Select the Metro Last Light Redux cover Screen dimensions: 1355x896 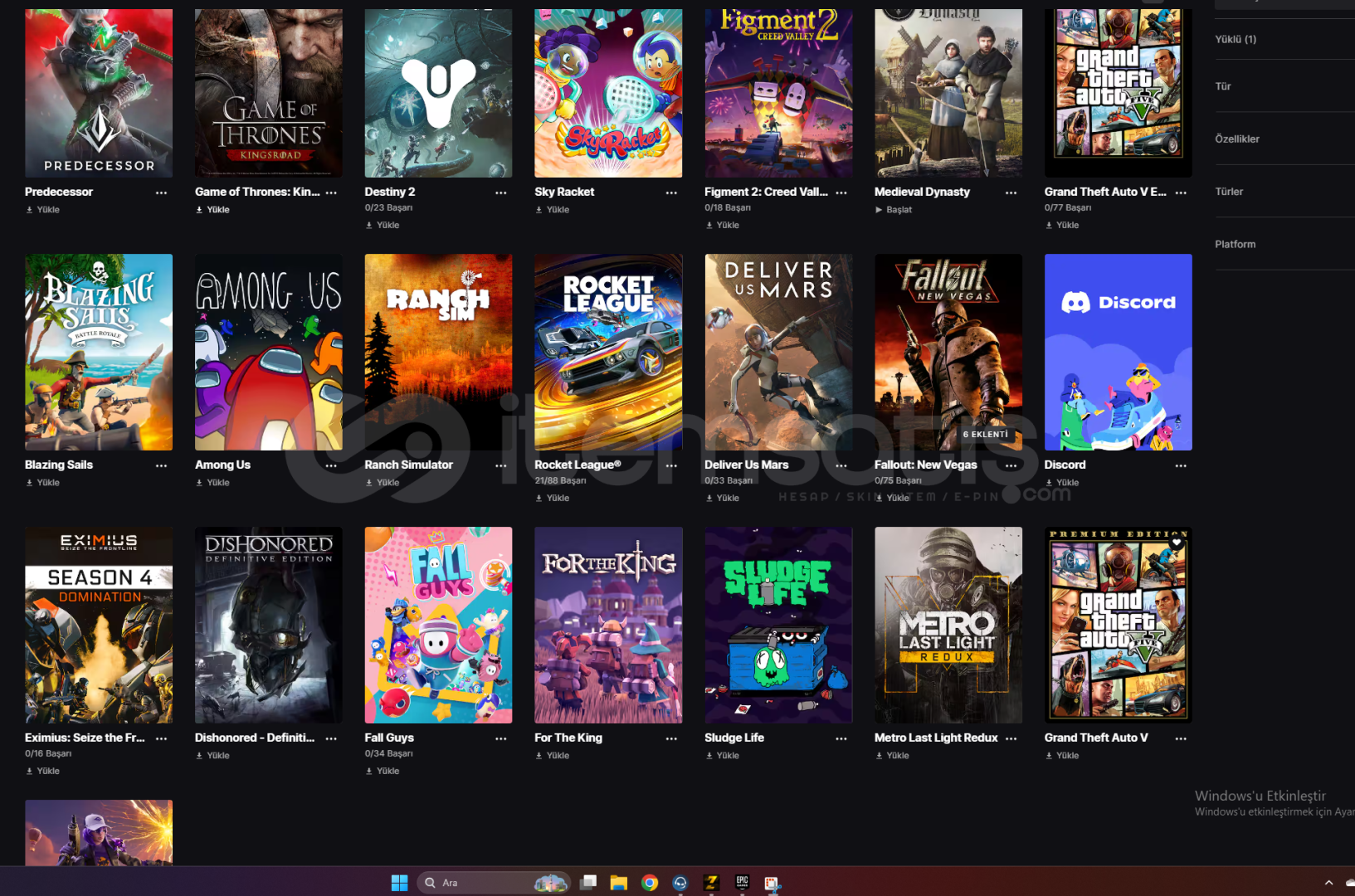tap(948, 625)
